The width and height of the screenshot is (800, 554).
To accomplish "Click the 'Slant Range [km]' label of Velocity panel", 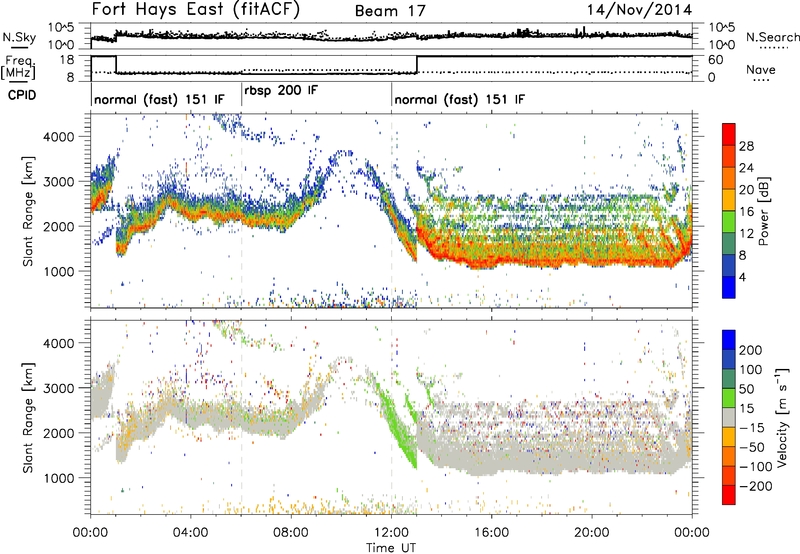I will (28, 418).
